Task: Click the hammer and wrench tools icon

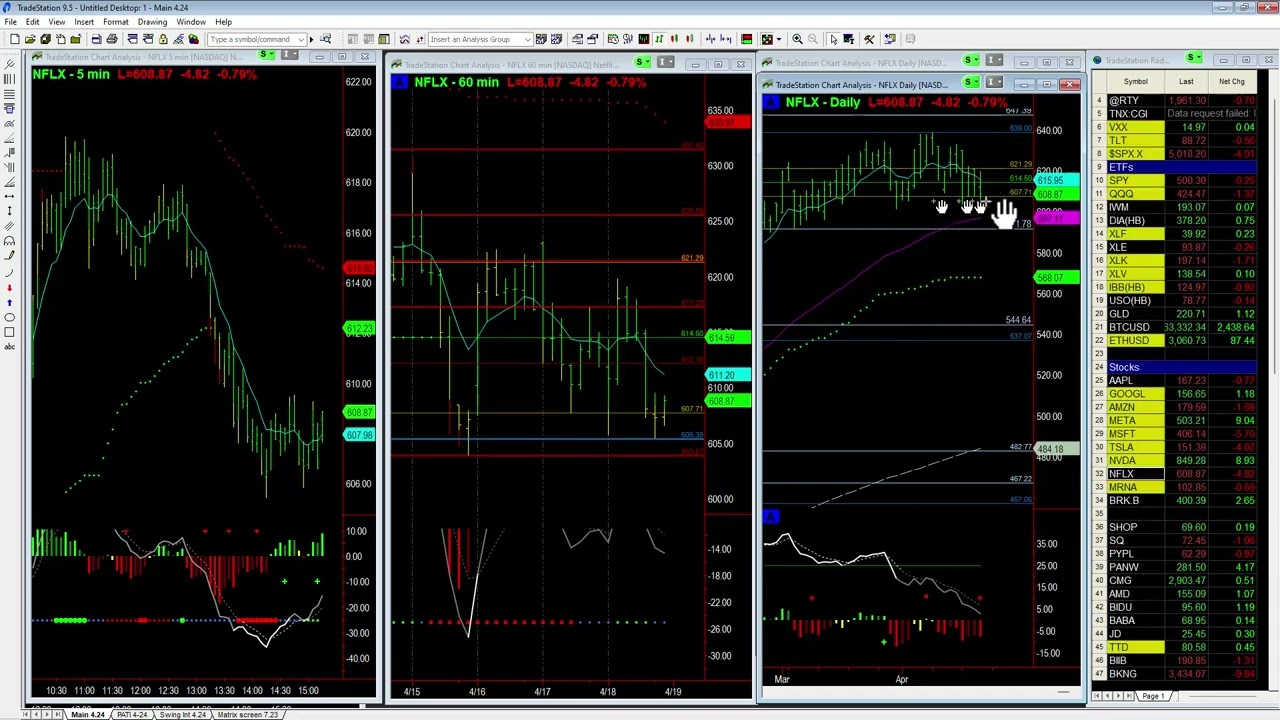Action: (869, 39)
